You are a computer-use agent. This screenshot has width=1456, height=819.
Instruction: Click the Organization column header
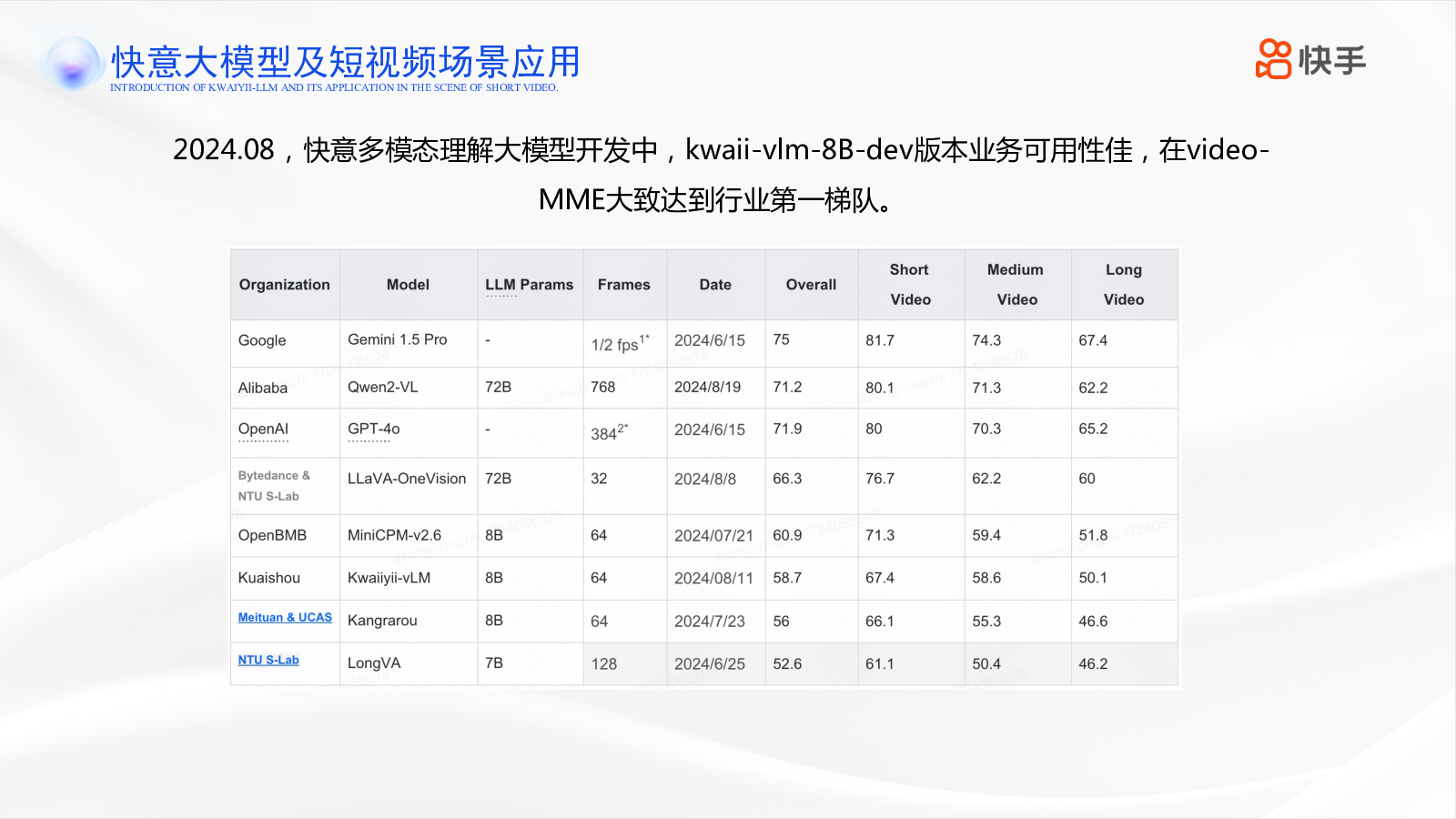pos(285,285)
